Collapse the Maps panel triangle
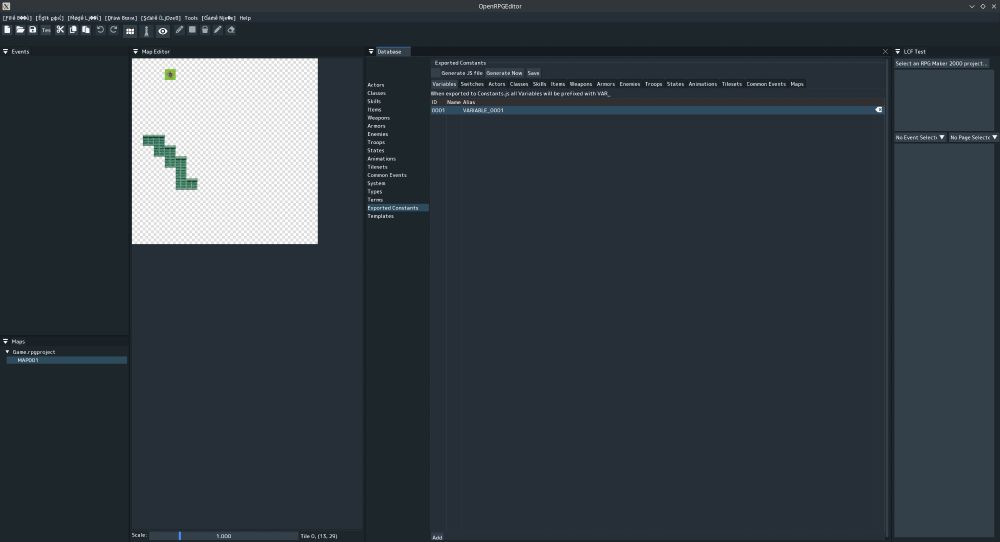 click(6, 342)
